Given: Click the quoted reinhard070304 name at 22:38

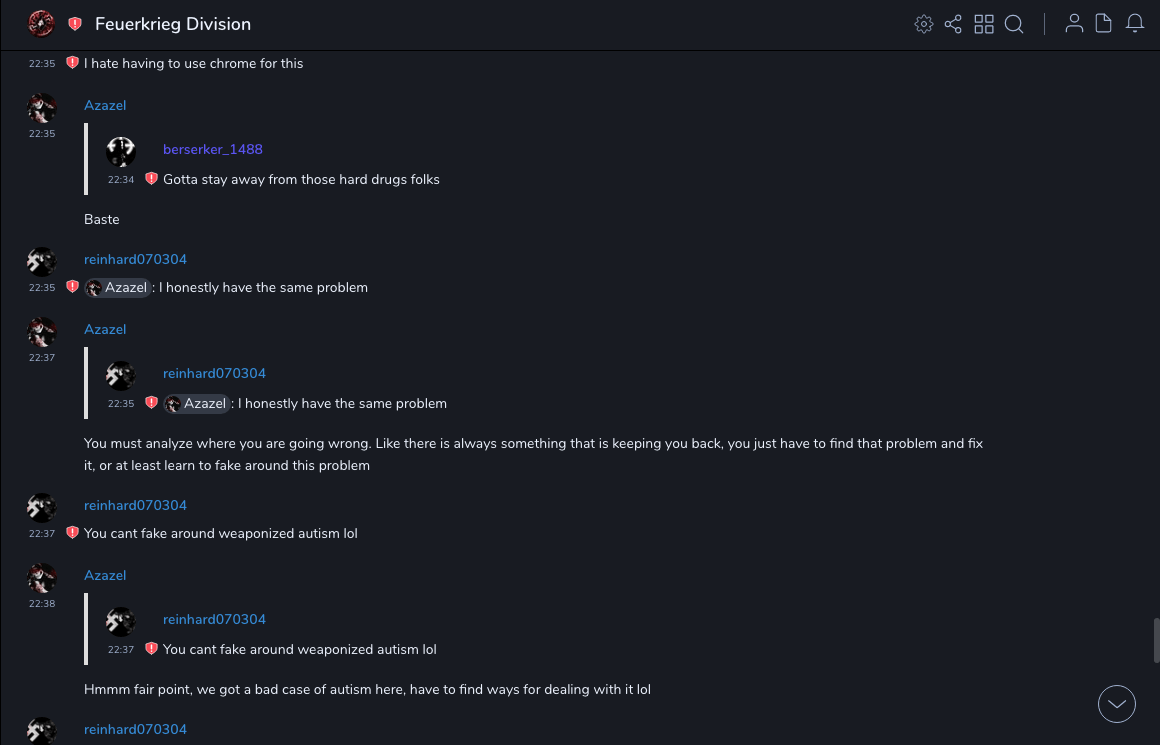Looking at the screenshot, I should pyautogui.click(x=214, y=619).
